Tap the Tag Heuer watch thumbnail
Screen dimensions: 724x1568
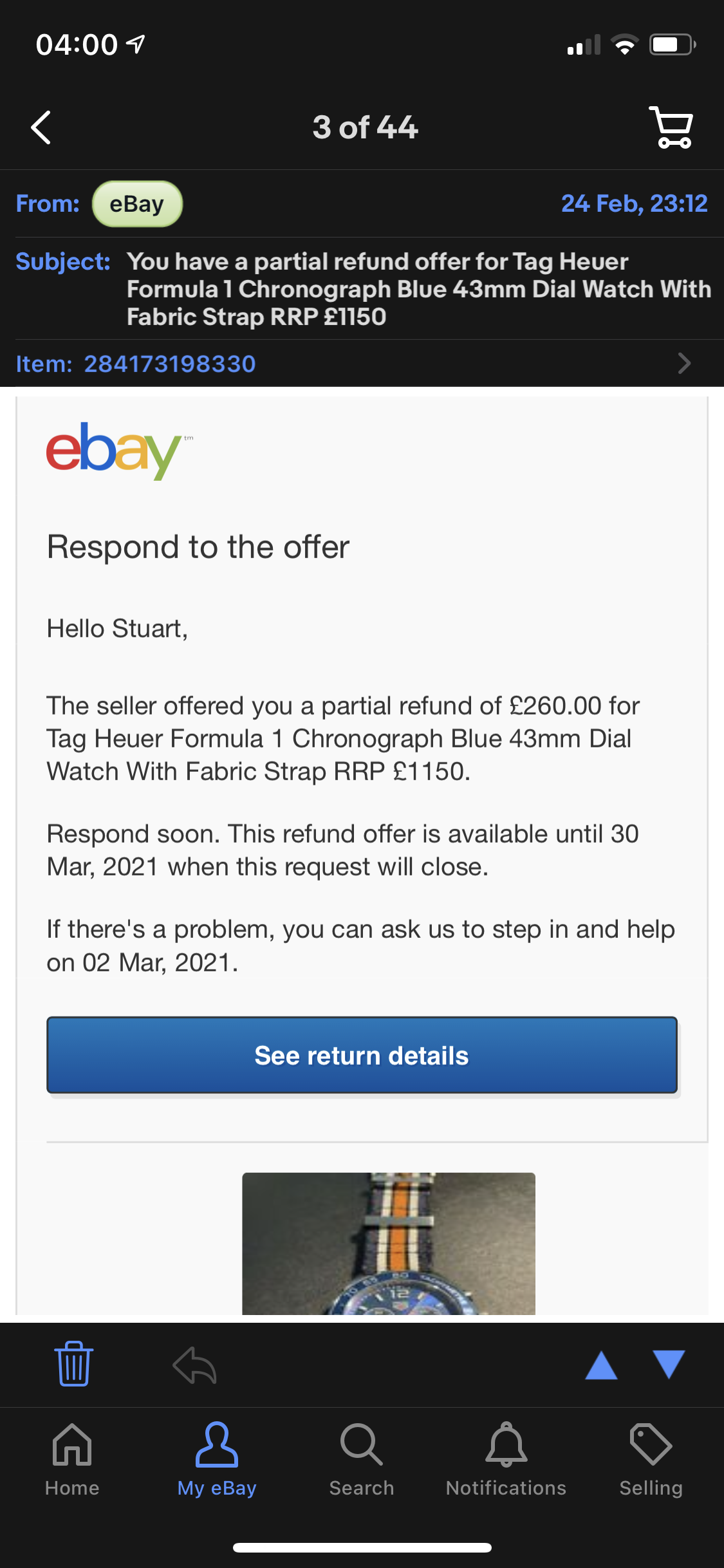[389, 1244]
